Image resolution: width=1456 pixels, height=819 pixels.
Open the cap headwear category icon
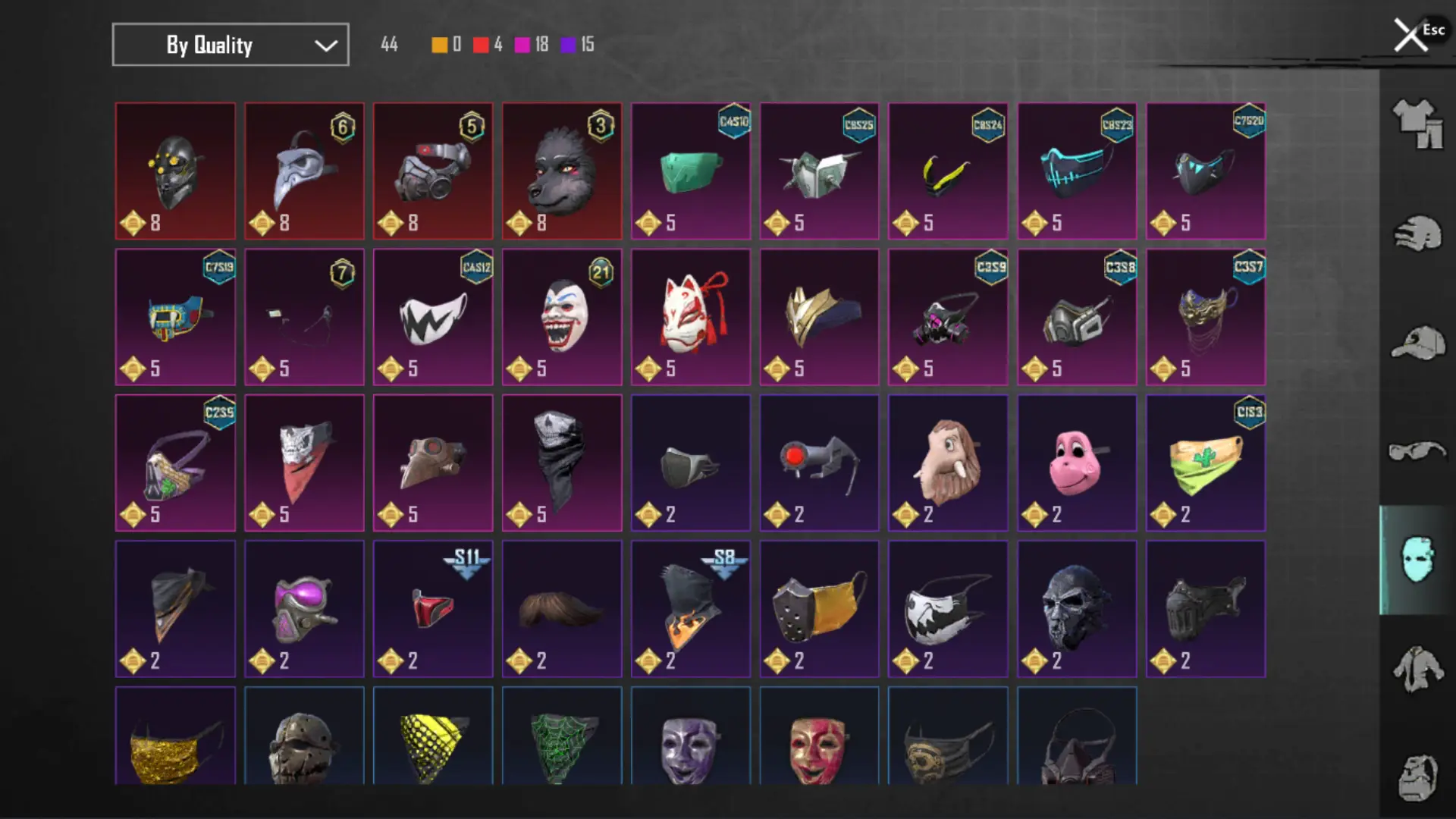tap(1418, 344)
